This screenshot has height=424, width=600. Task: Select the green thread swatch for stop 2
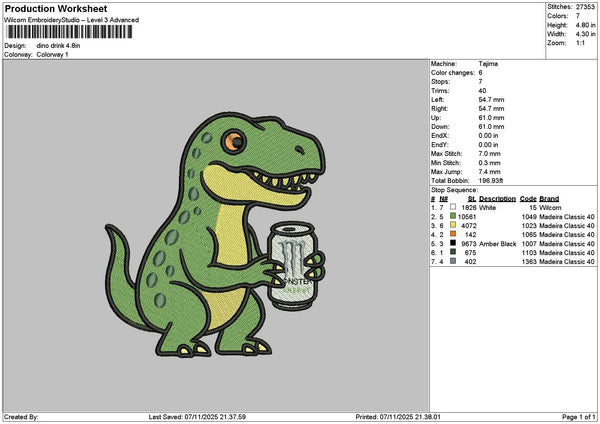pos(453,216)
